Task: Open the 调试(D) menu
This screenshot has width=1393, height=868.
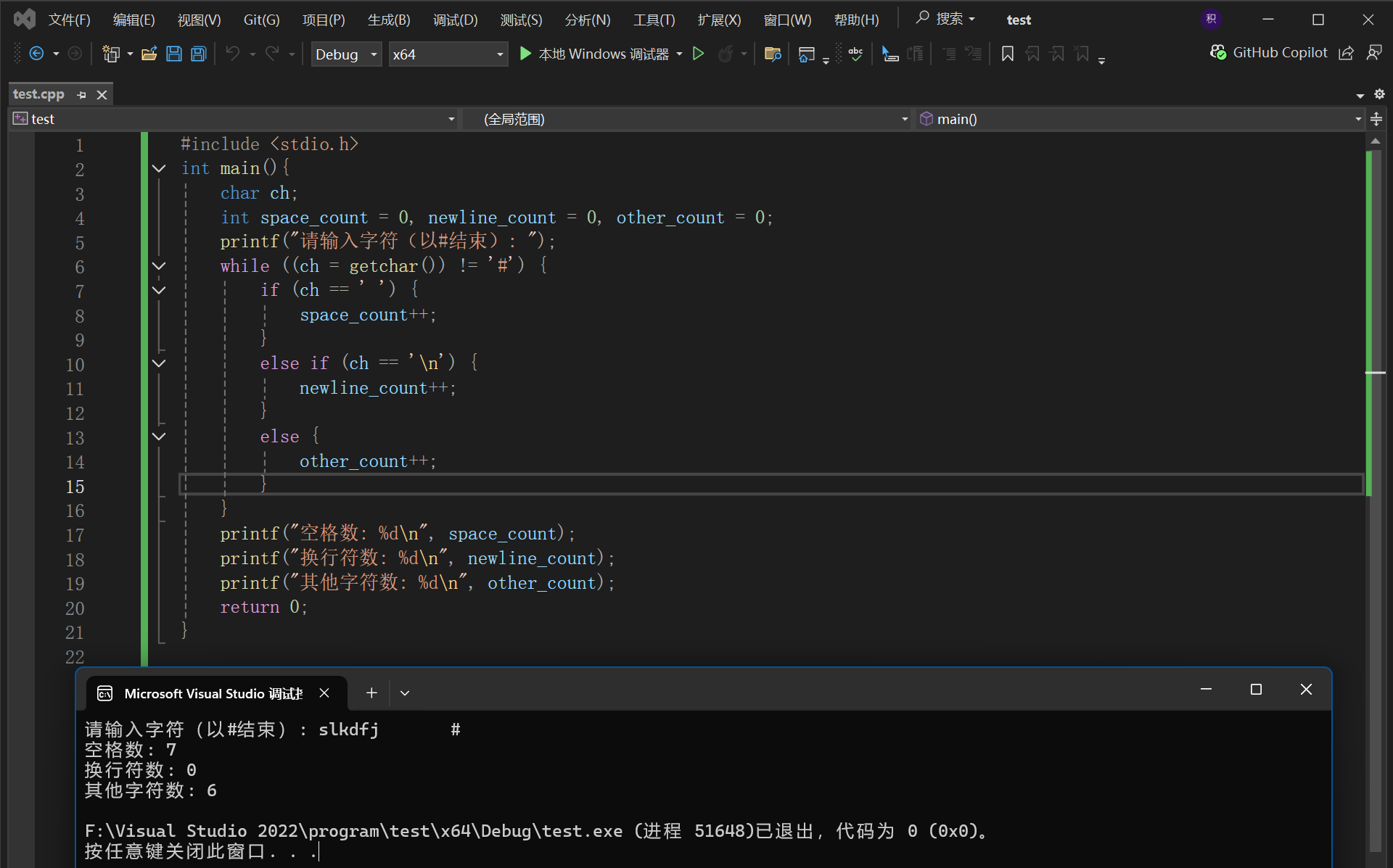Action: coord(455,20)
